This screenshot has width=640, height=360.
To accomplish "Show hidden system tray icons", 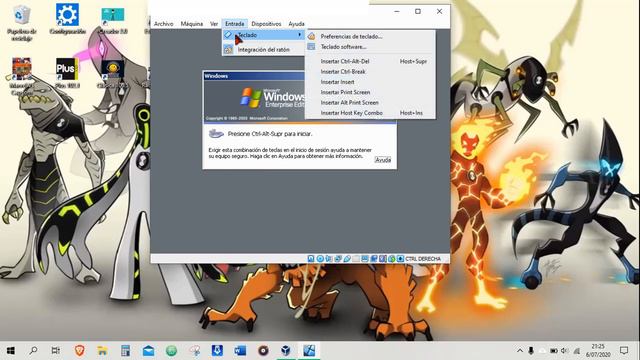I will coord(520,351).
